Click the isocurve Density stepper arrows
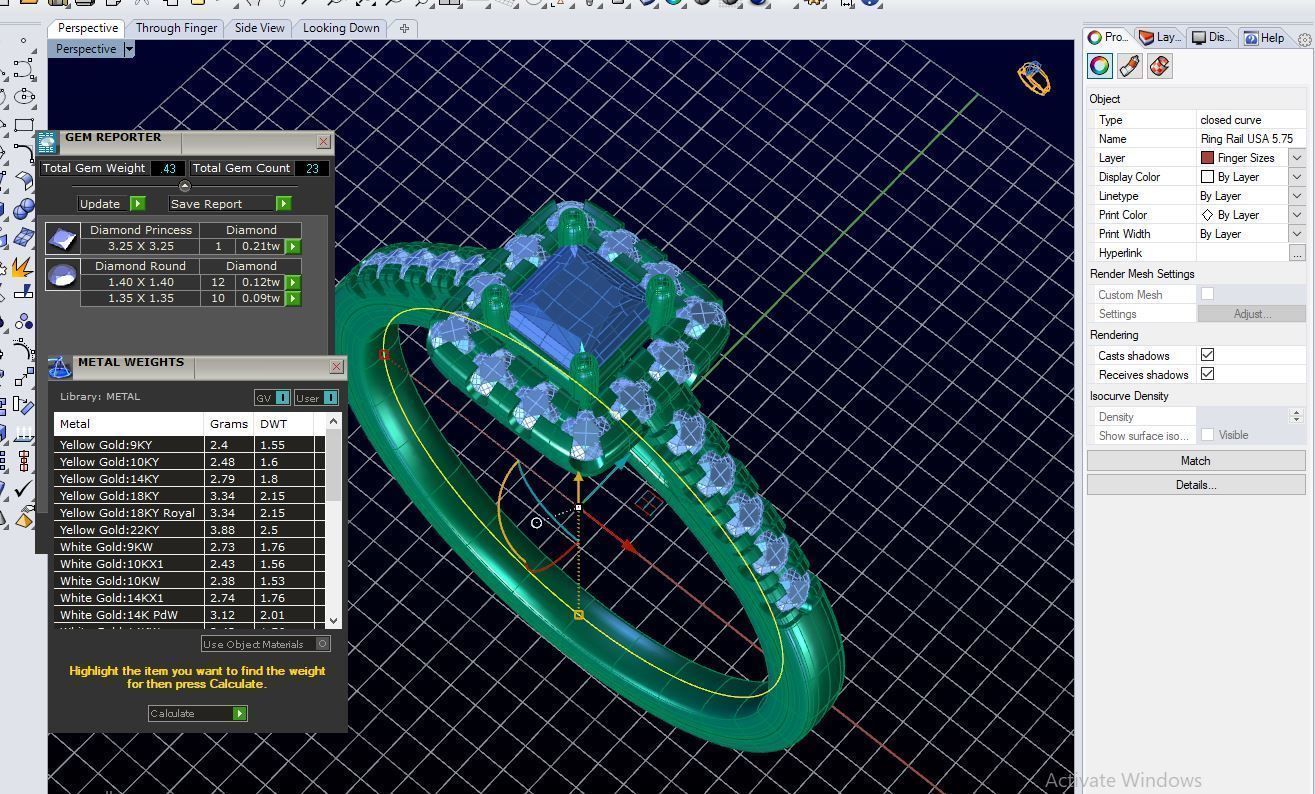Image resolution: width=1315 pixels, height=794 pixels. tap(1296, 416)
